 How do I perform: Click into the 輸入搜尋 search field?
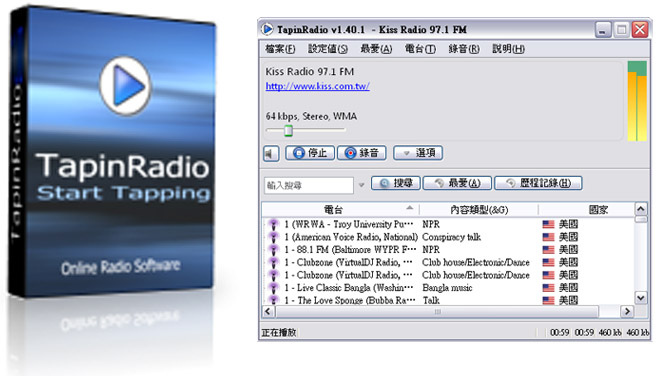pyautogui.click(x=309, y=185)
